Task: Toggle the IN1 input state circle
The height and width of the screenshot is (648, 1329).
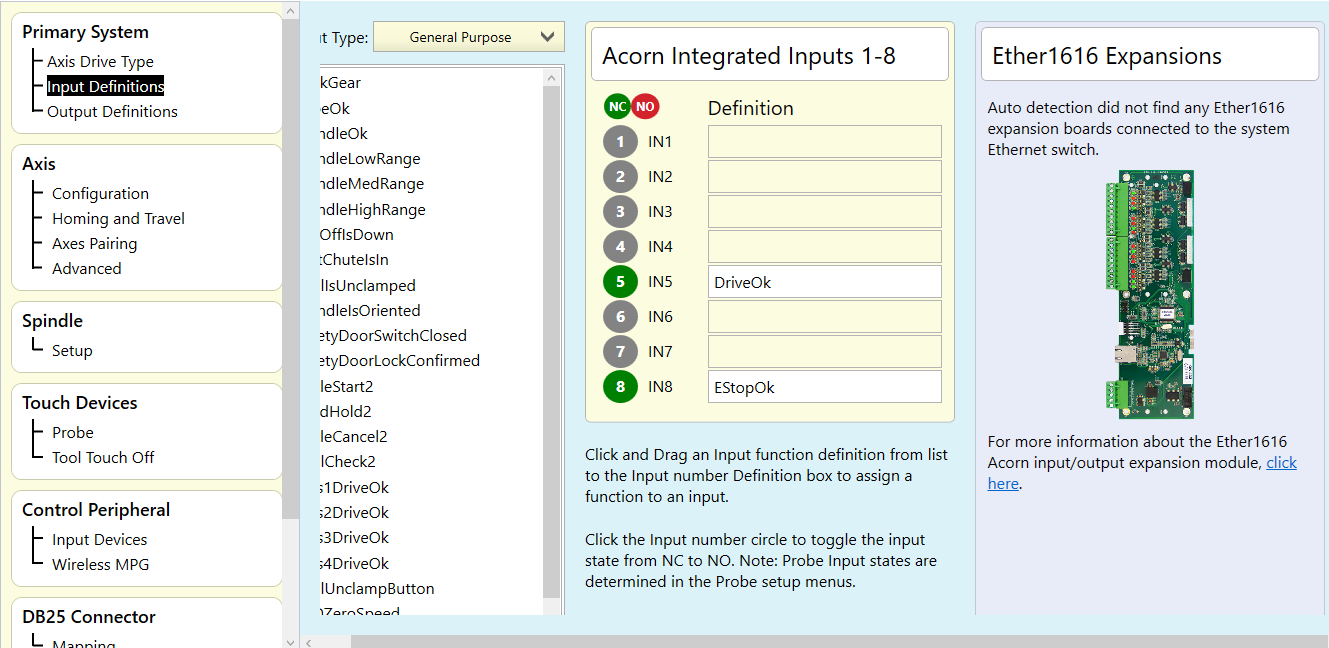Action: click(620, 142)
